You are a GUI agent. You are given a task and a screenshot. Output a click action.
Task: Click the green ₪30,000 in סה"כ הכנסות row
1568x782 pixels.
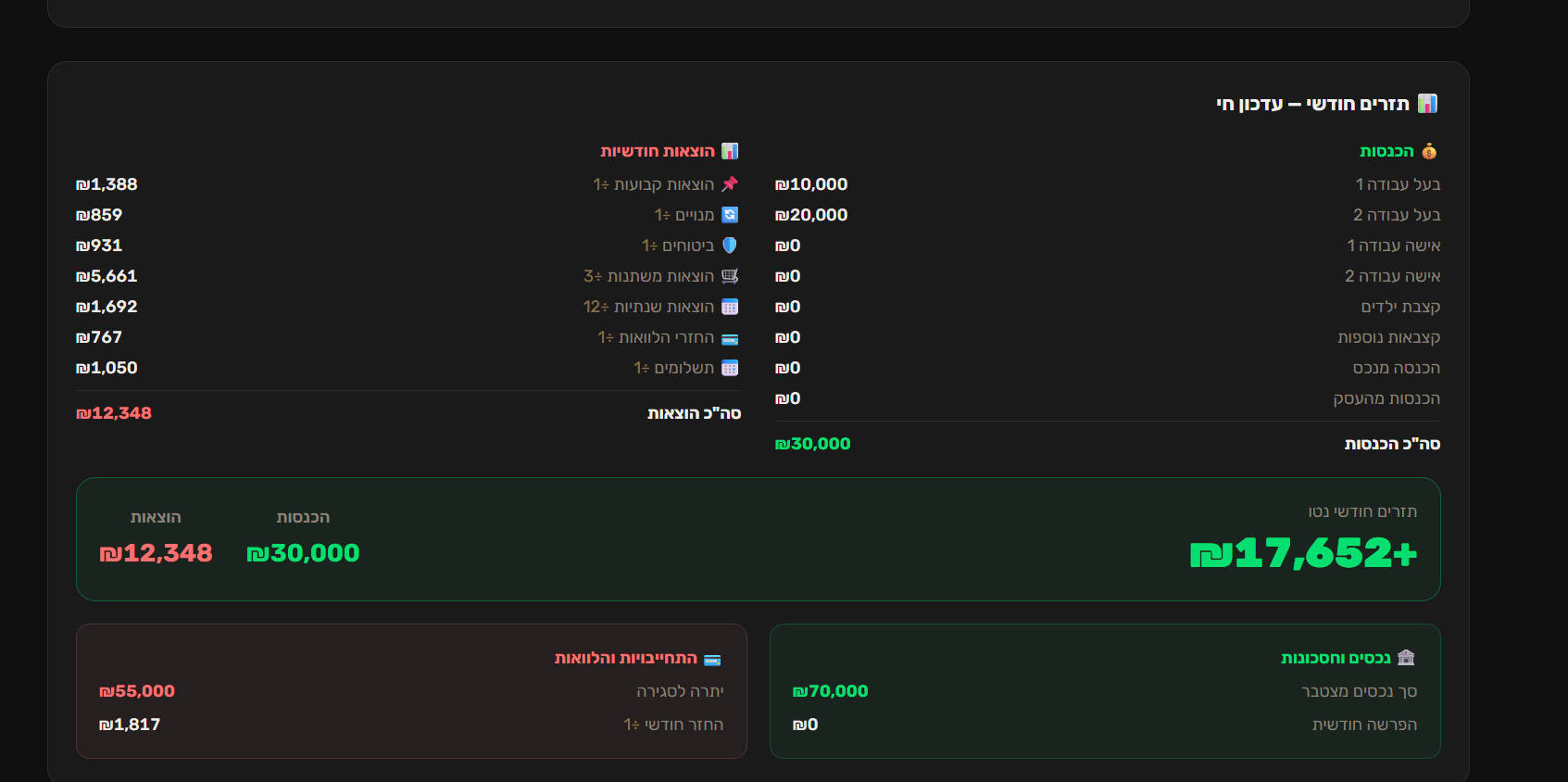tap(812, 444)
